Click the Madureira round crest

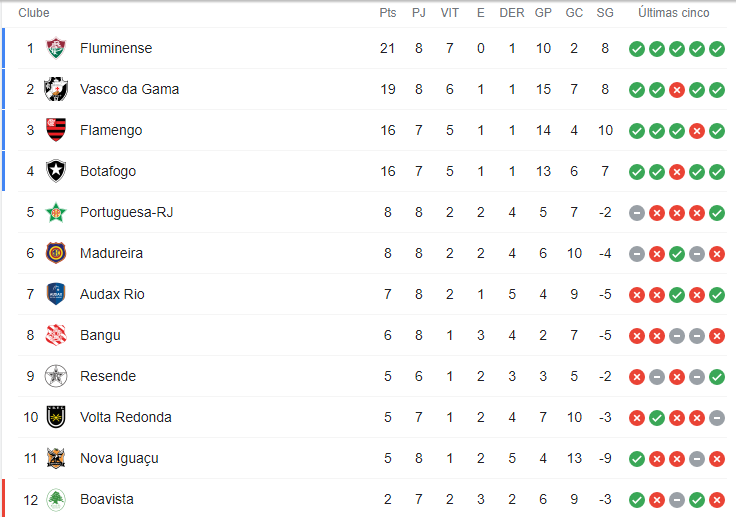(x=56, y=253)
